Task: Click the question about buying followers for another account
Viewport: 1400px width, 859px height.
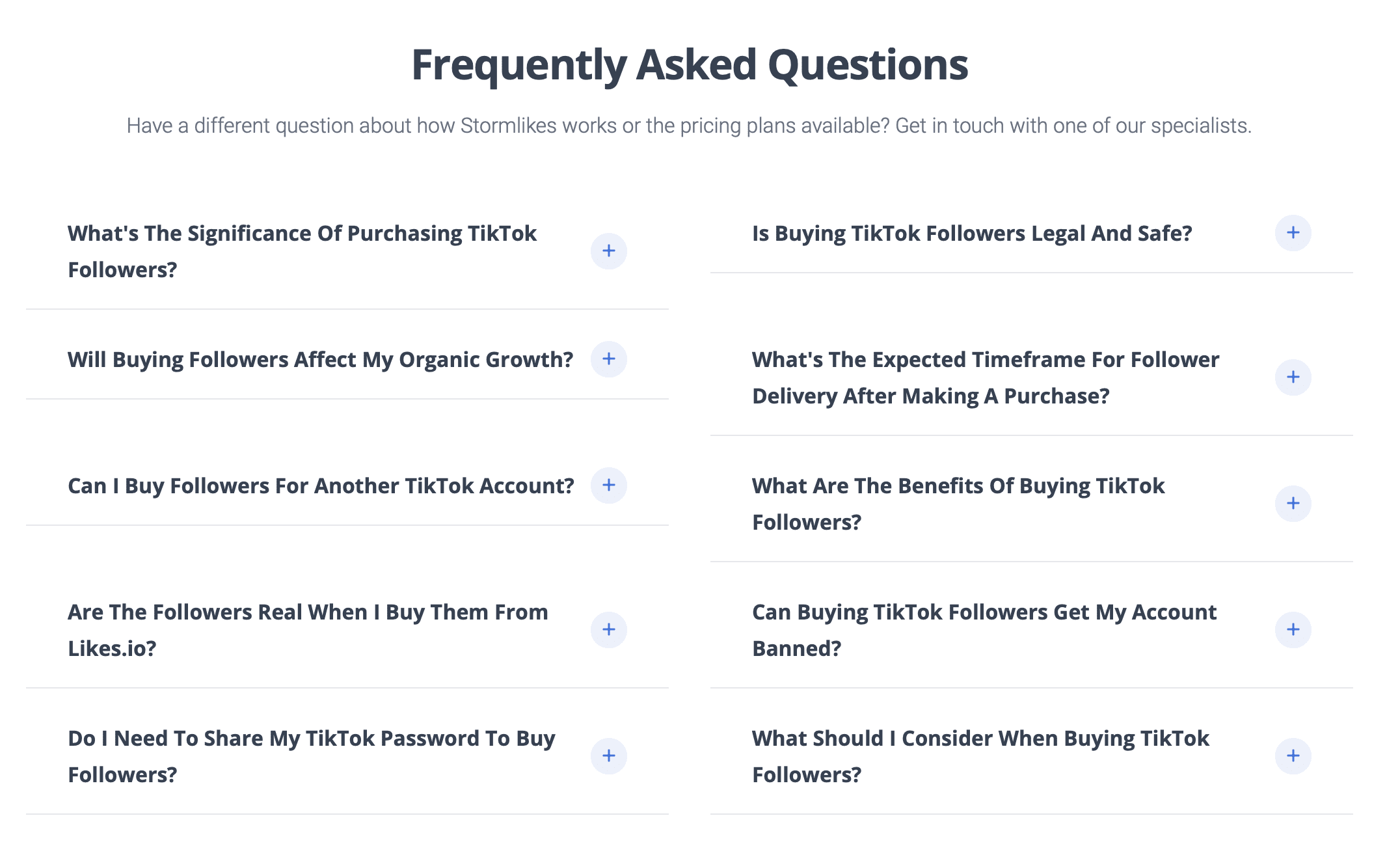Action: 321,485
